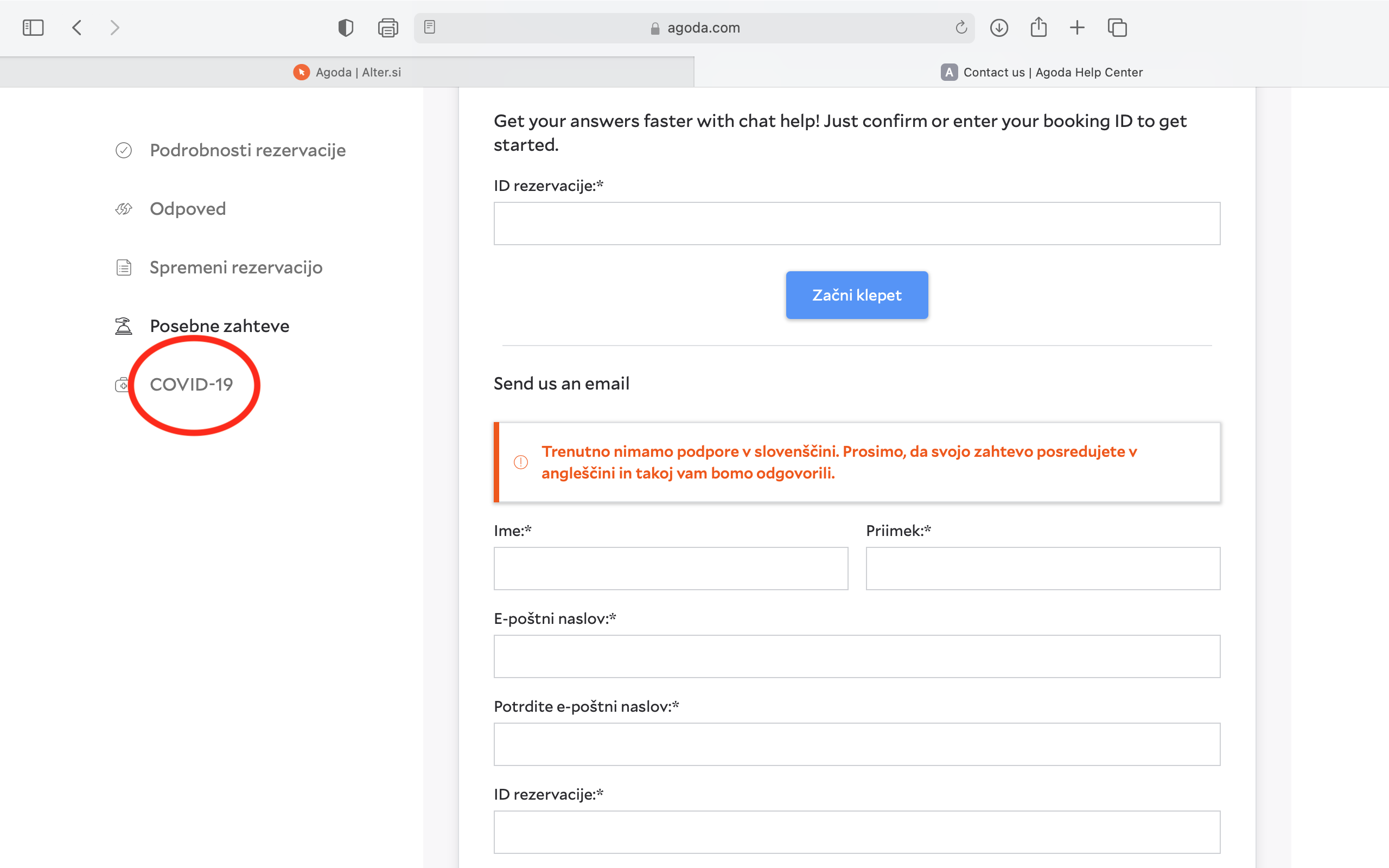The height and width of the screenshot is (868, 1389).
Task: Click the 'Send us an email' heading
Action: coord(562,384)
